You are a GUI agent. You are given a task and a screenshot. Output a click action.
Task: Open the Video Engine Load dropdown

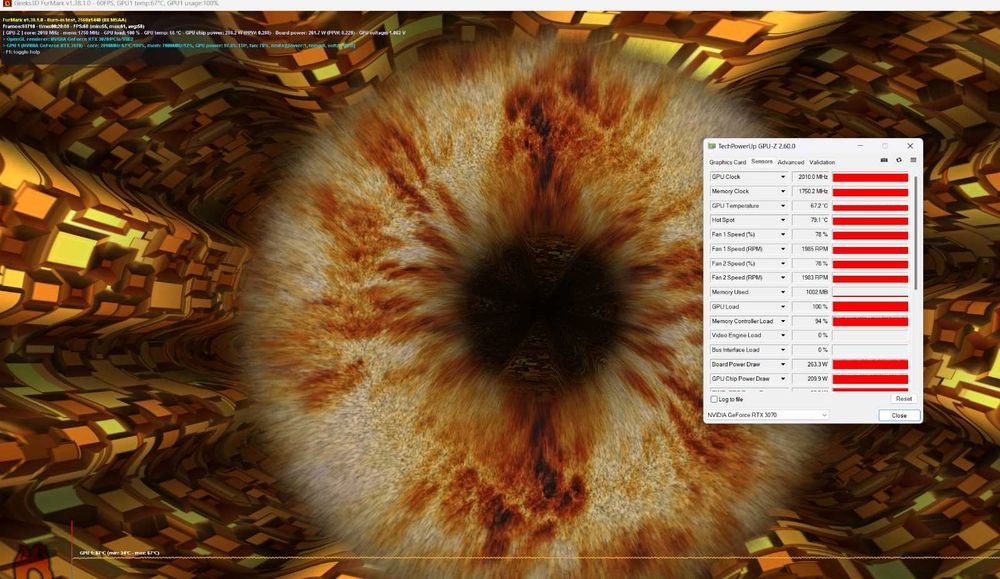783,335
